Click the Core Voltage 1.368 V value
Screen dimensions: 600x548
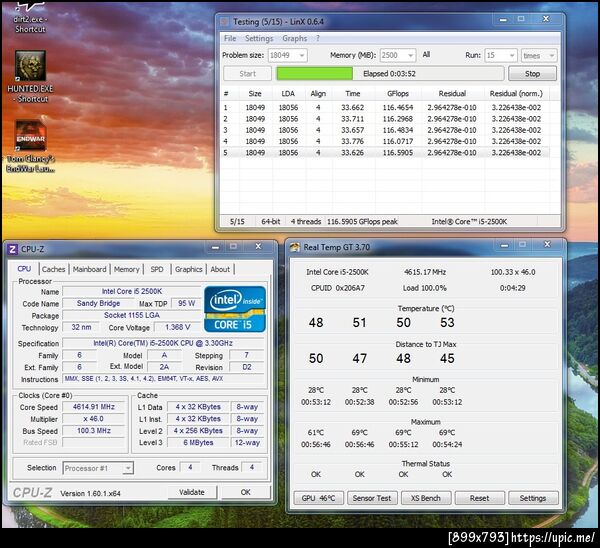coord(178,327)
